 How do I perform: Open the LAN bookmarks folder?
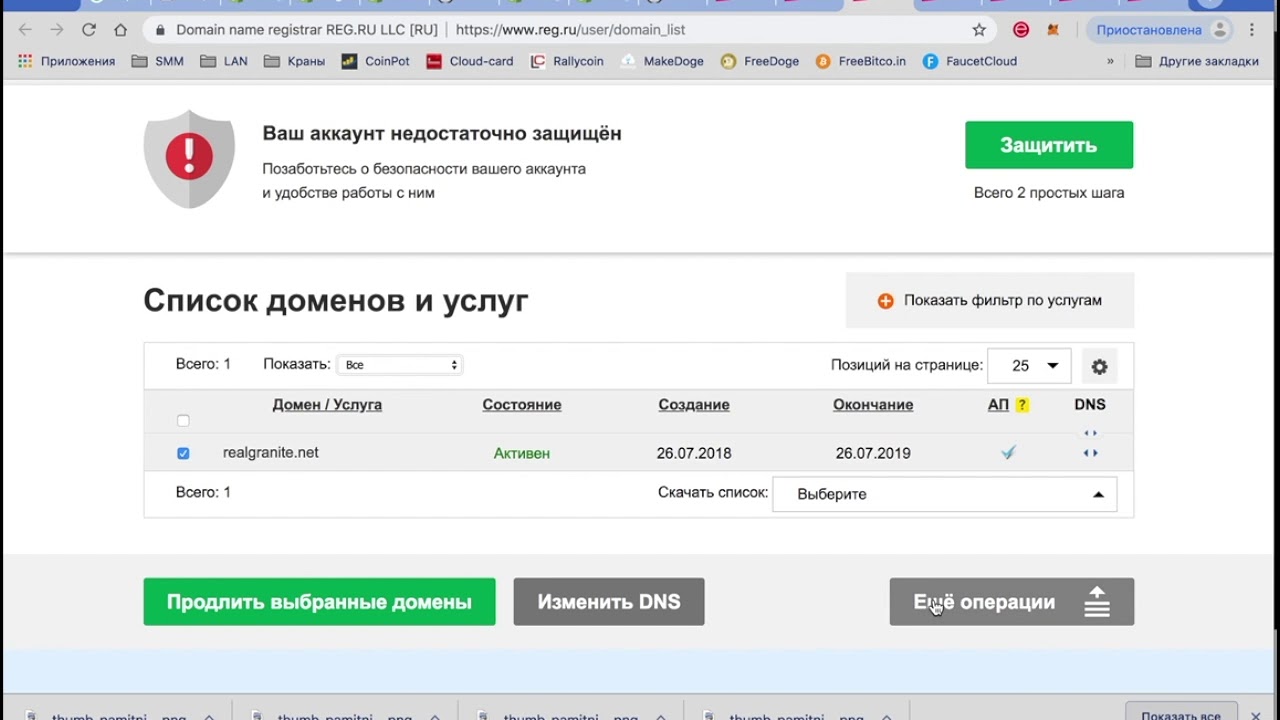pos(224,61)
